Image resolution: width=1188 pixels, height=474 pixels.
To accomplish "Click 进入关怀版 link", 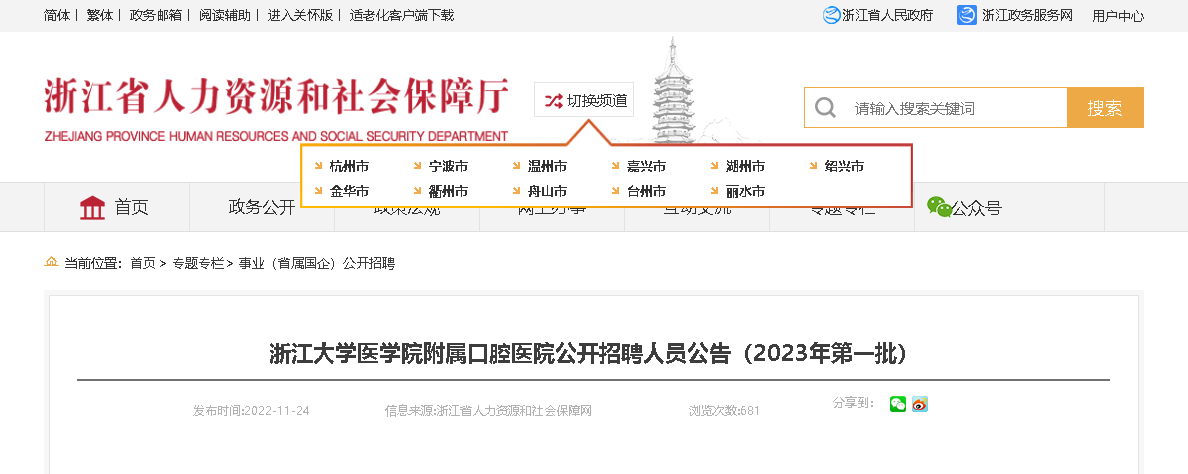I will pos(300,15).
